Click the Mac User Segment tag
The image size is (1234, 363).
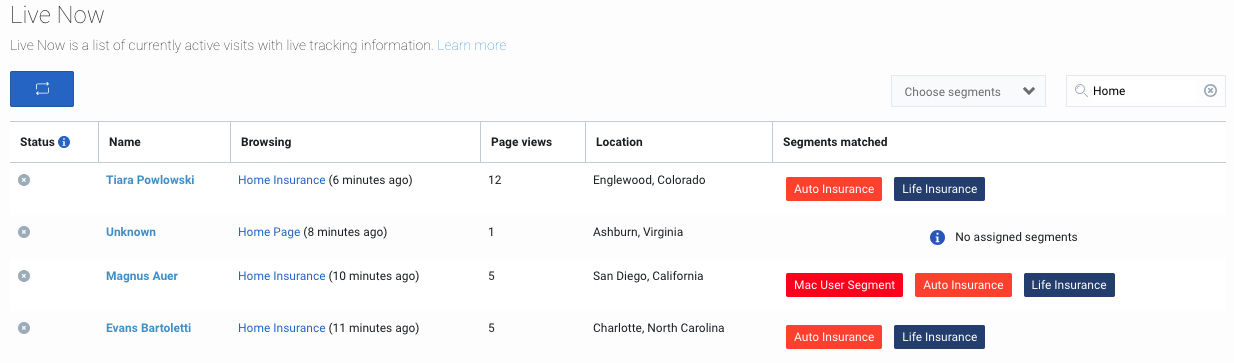844,285
